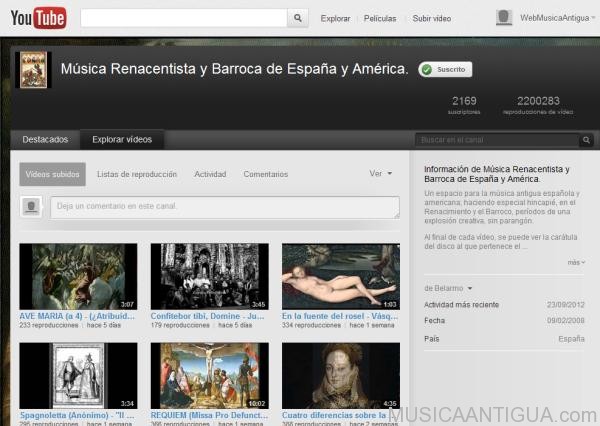Expand the más description link
The height and width of the screenshot is (426, 600).
tap(576, 263)
